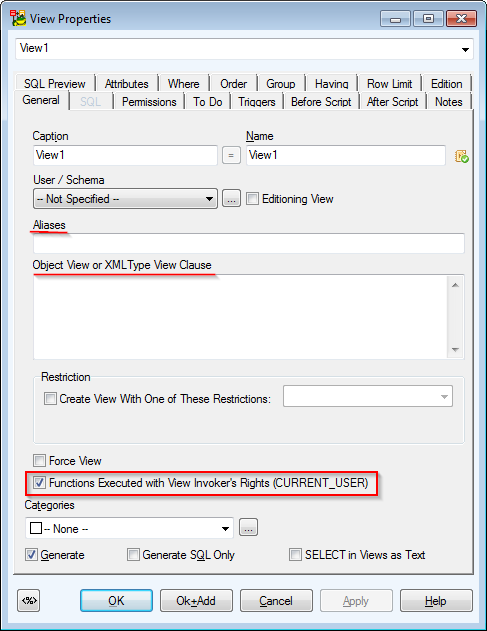This screenshot has width=487, height=631.
Task: Select the General tab
Action: coord(41,100)
